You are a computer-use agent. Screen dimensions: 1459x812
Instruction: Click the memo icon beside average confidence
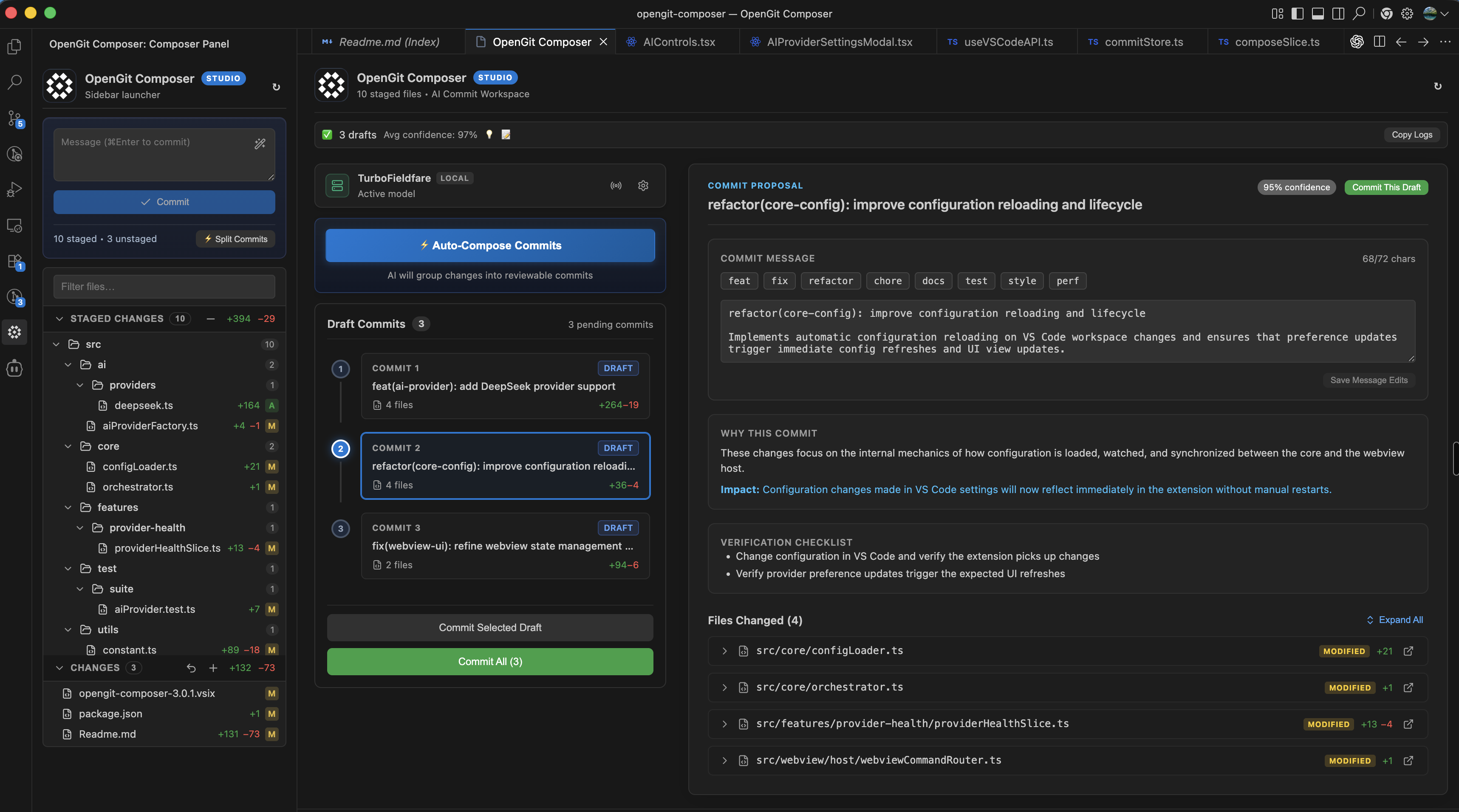(506, 135)
